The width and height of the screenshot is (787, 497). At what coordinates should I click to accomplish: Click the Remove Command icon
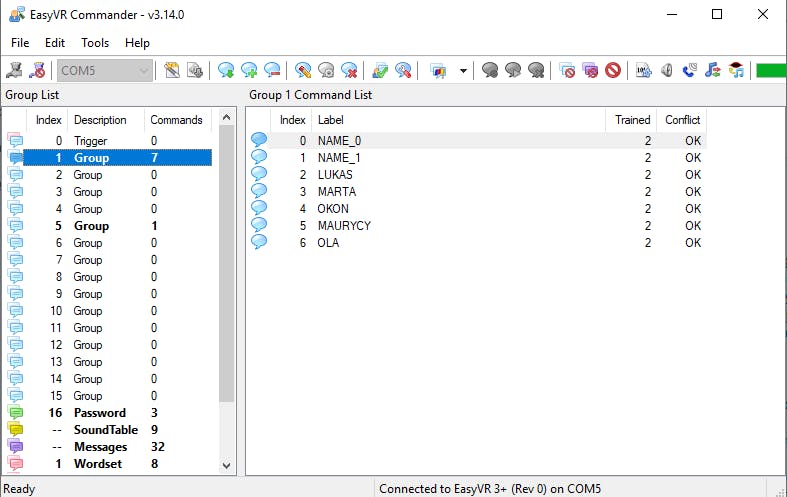pos(272,70)
